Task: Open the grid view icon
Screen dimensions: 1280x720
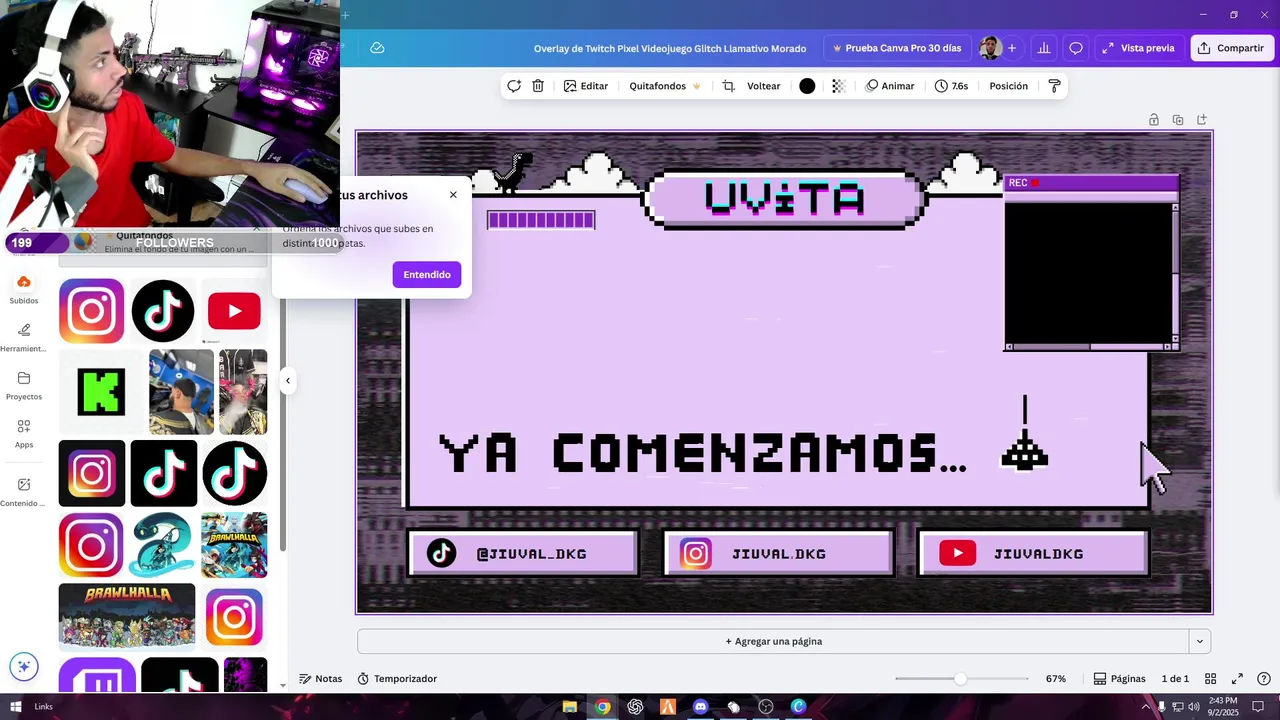Action: point(1210,679)
